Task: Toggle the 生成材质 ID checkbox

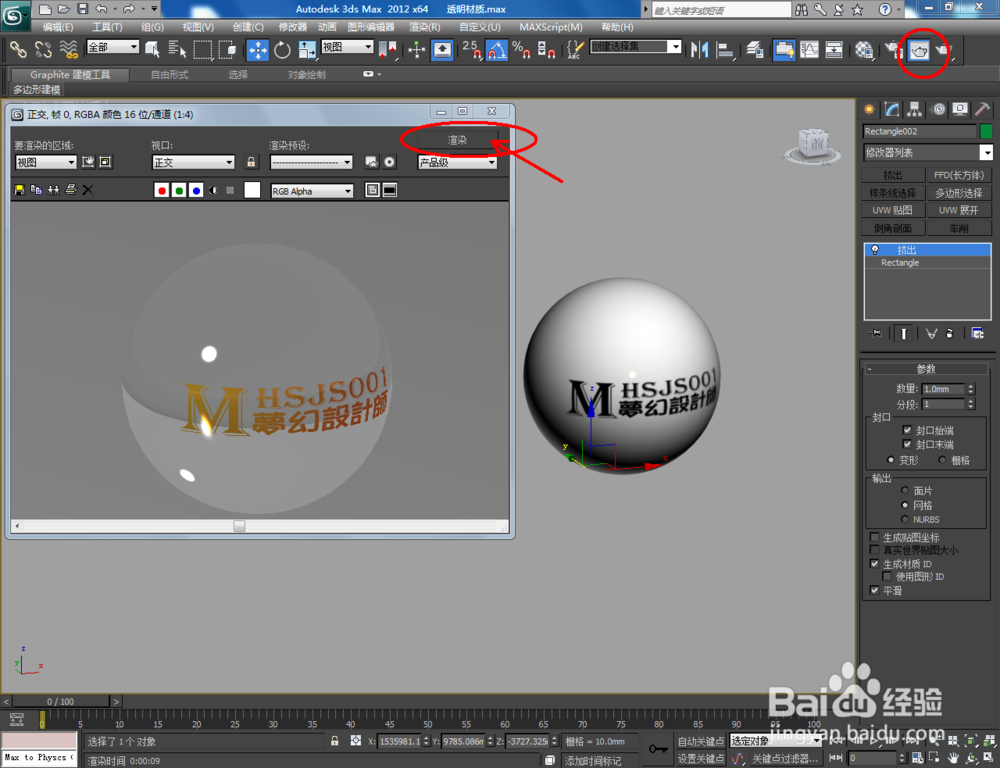Action: coord(874,564)
